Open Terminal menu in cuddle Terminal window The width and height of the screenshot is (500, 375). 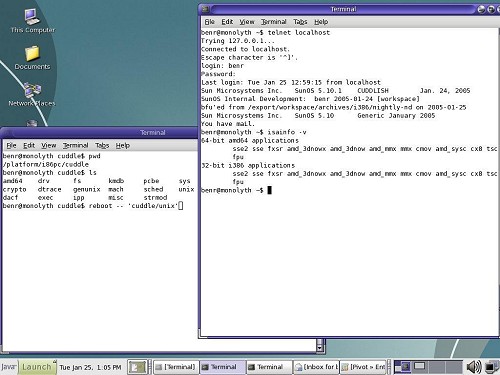[x=76, y=146]
